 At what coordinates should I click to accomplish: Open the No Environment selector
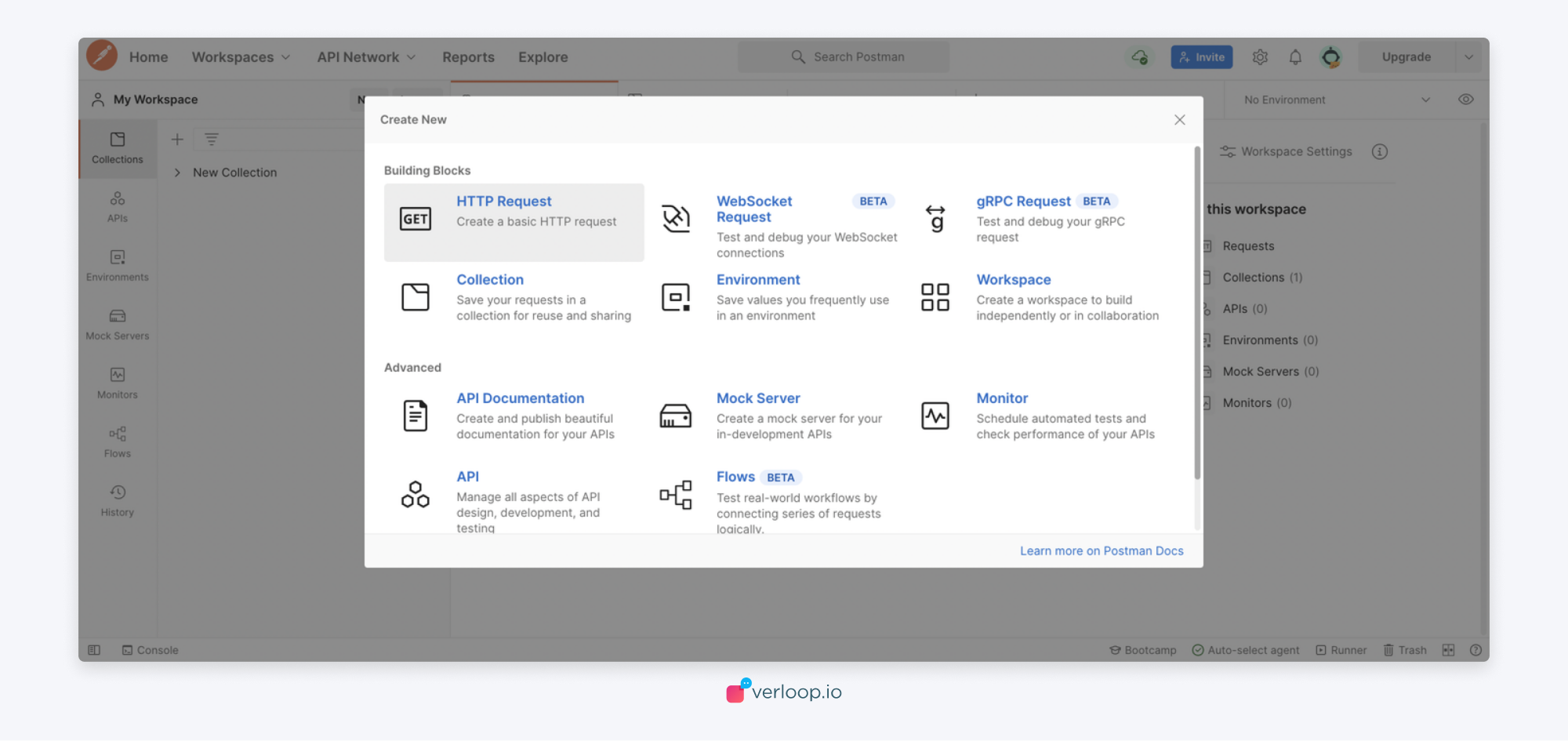[1338, 100]
